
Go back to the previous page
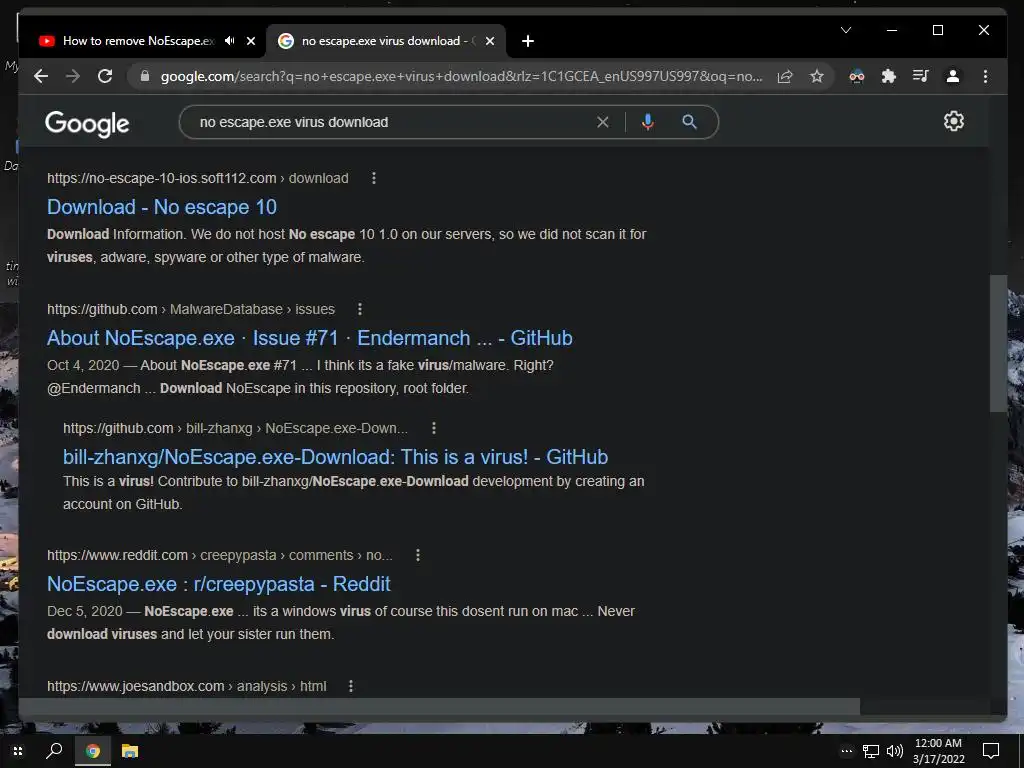[41, 76]
